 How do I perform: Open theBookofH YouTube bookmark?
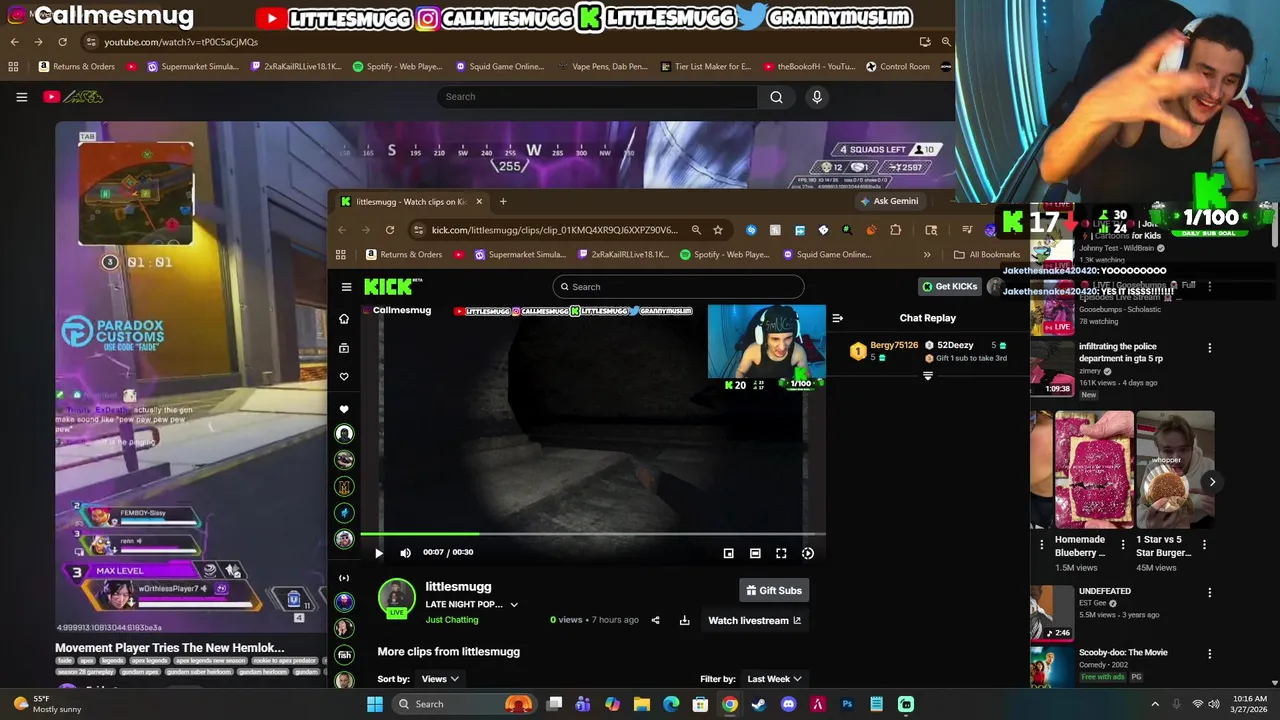809,67
